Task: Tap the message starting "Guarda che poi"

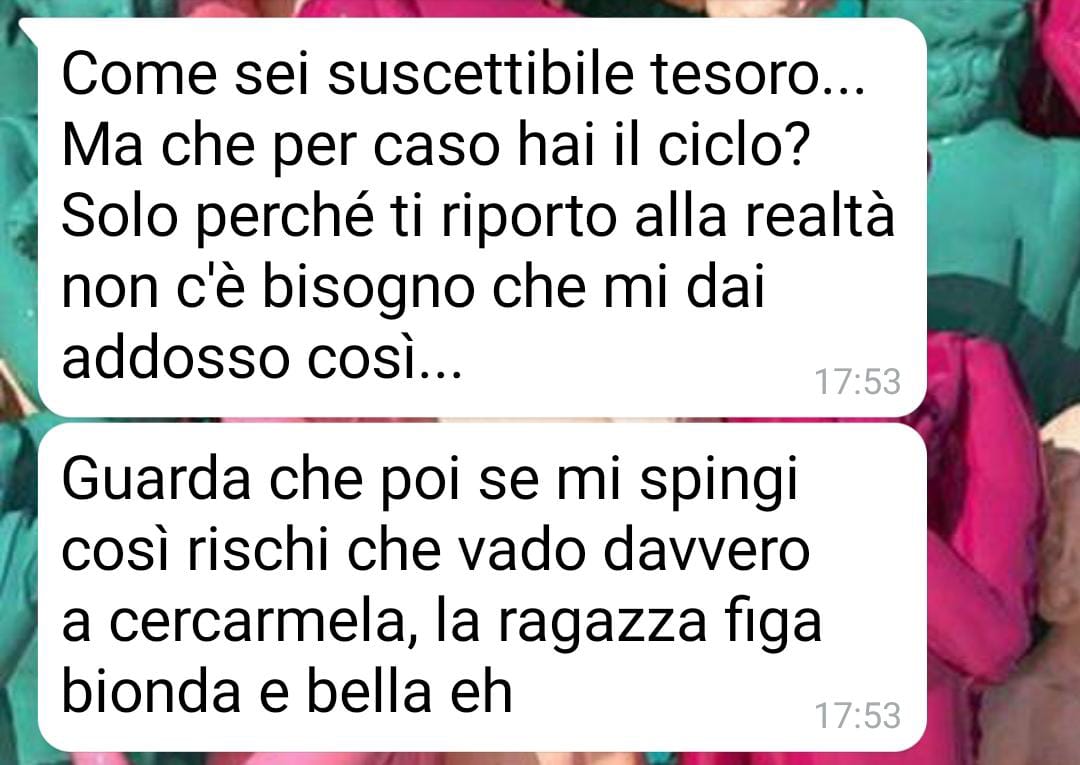Action: (481, 587)
